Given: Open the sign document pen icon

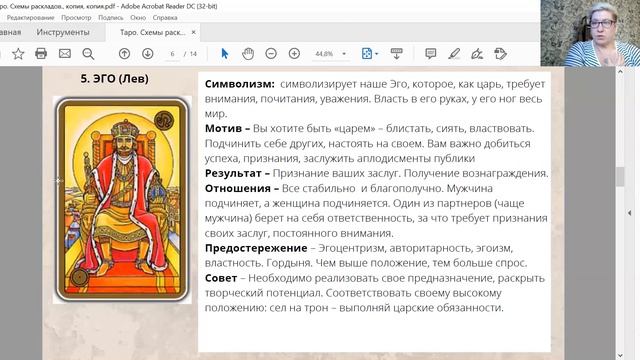Looking at the screenshot, I should (477, 53).
